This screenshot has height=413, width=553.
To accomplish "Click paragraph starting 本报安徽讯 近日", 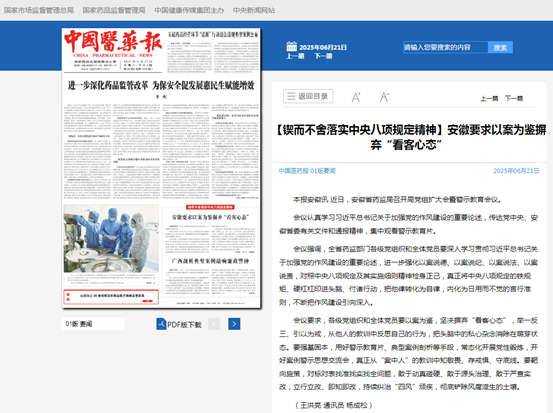I will point(397,200).
